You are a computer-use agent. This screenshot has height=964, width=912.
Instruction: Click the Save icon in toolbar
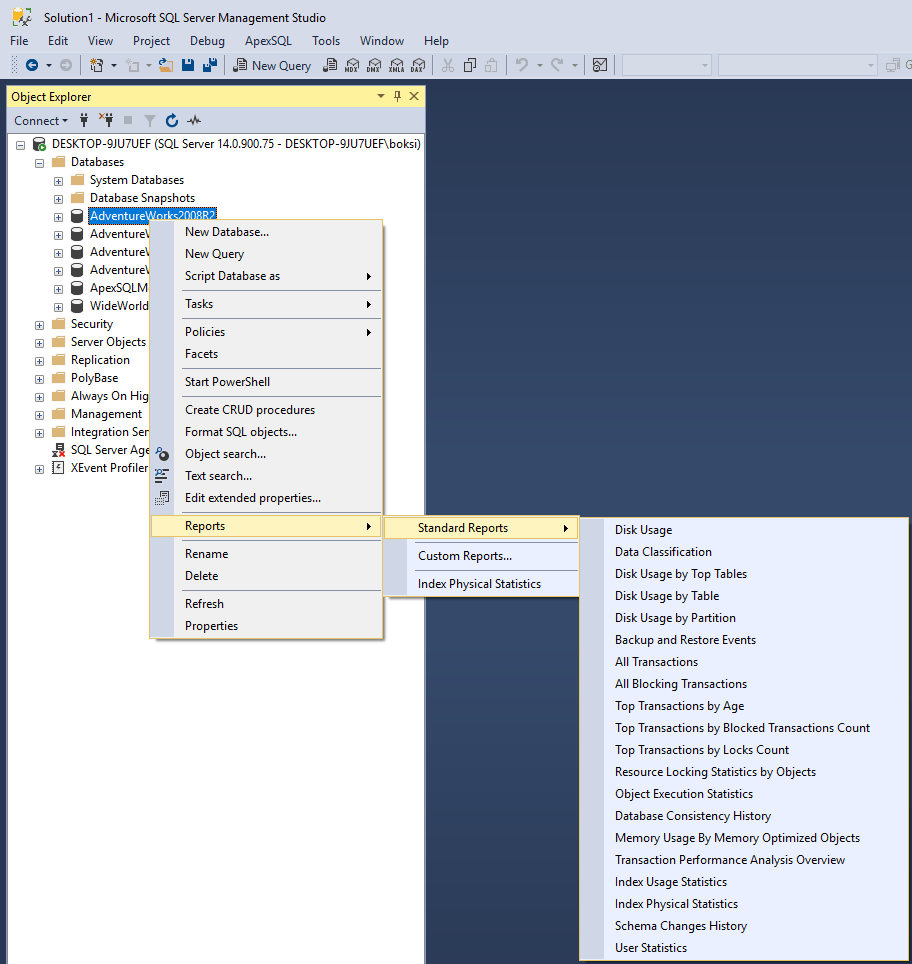click(188, 65)
